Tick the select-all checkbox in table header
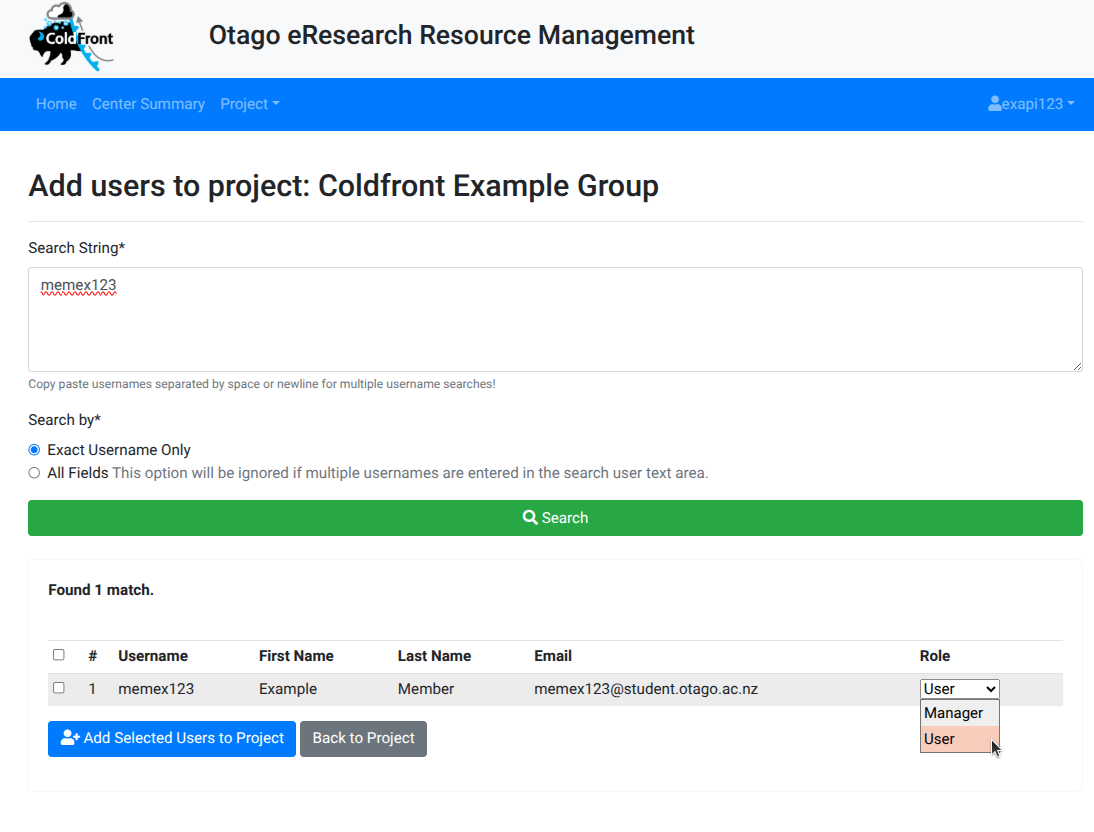This screenshot has width=1094, height=832. point(59,655)
